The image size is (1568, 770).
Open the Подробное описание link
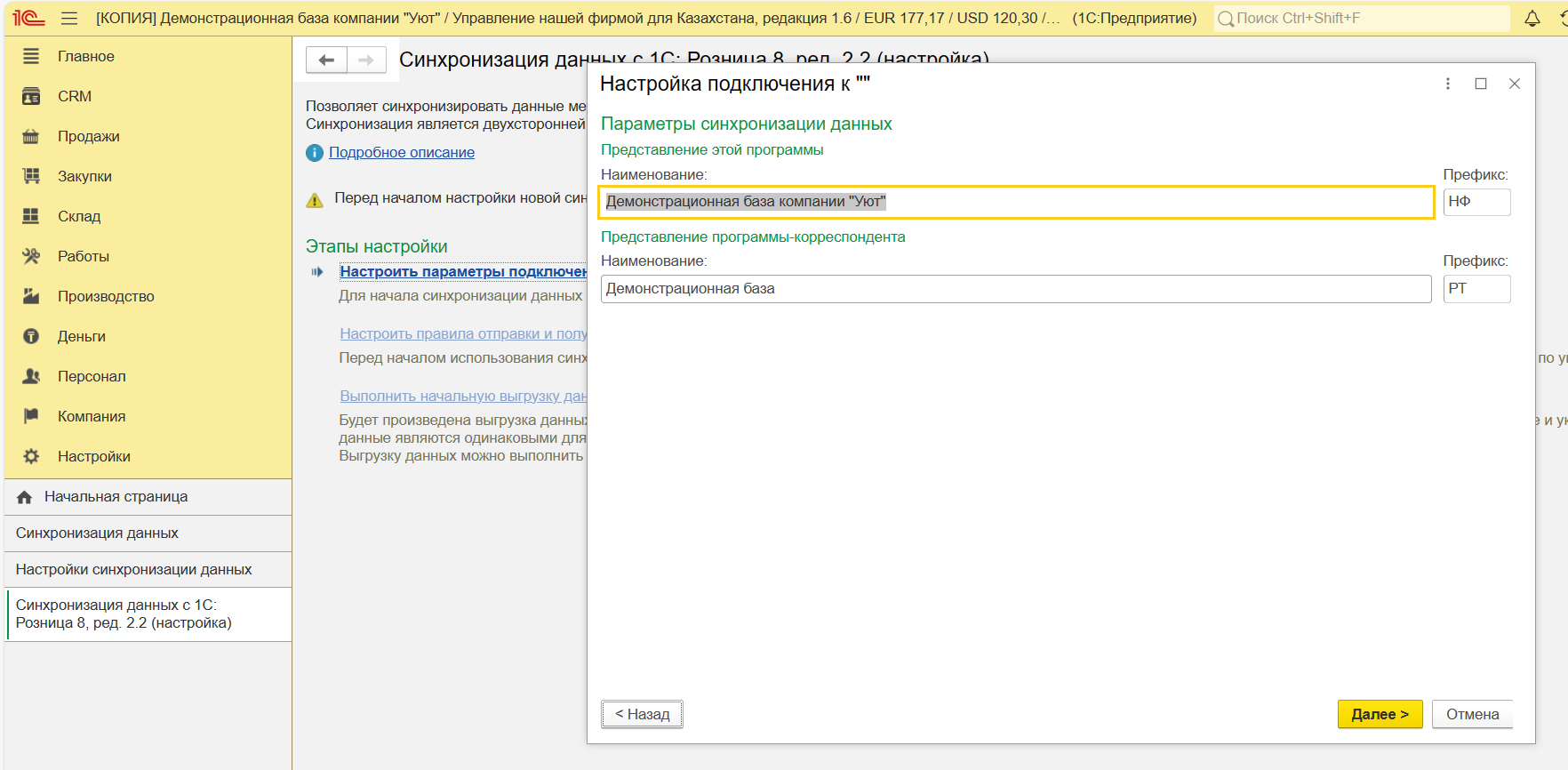point(401,153)
